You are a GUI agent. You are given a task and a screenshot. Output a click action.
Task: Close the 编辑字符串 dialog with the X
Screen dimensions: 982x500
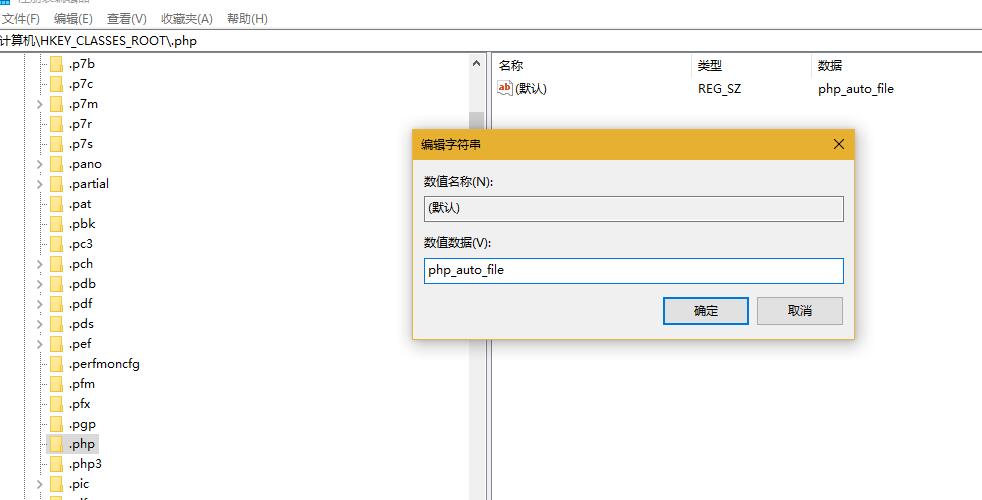pos(839,145)
